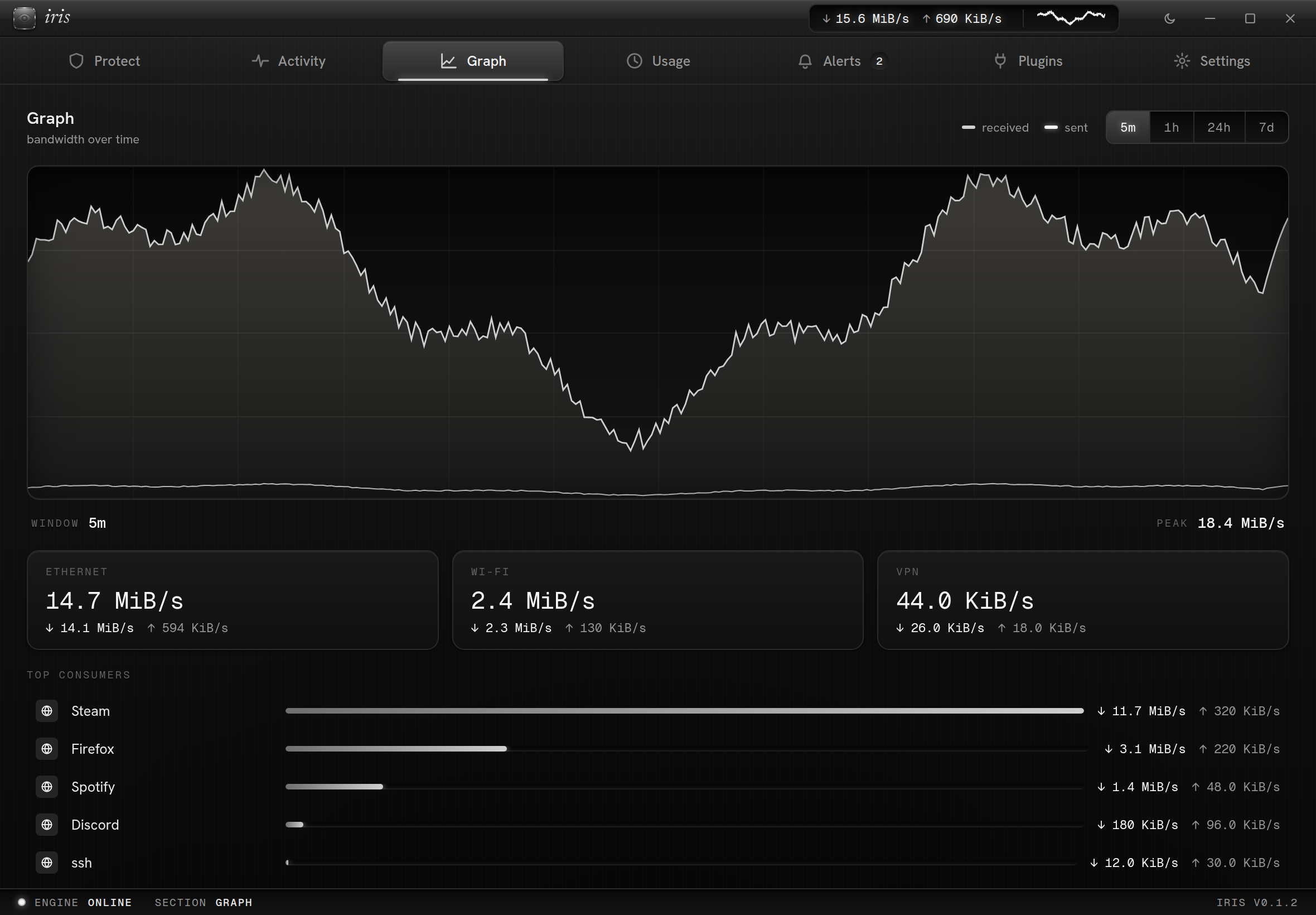Click the Alerts bell icon

click(805, 61)
